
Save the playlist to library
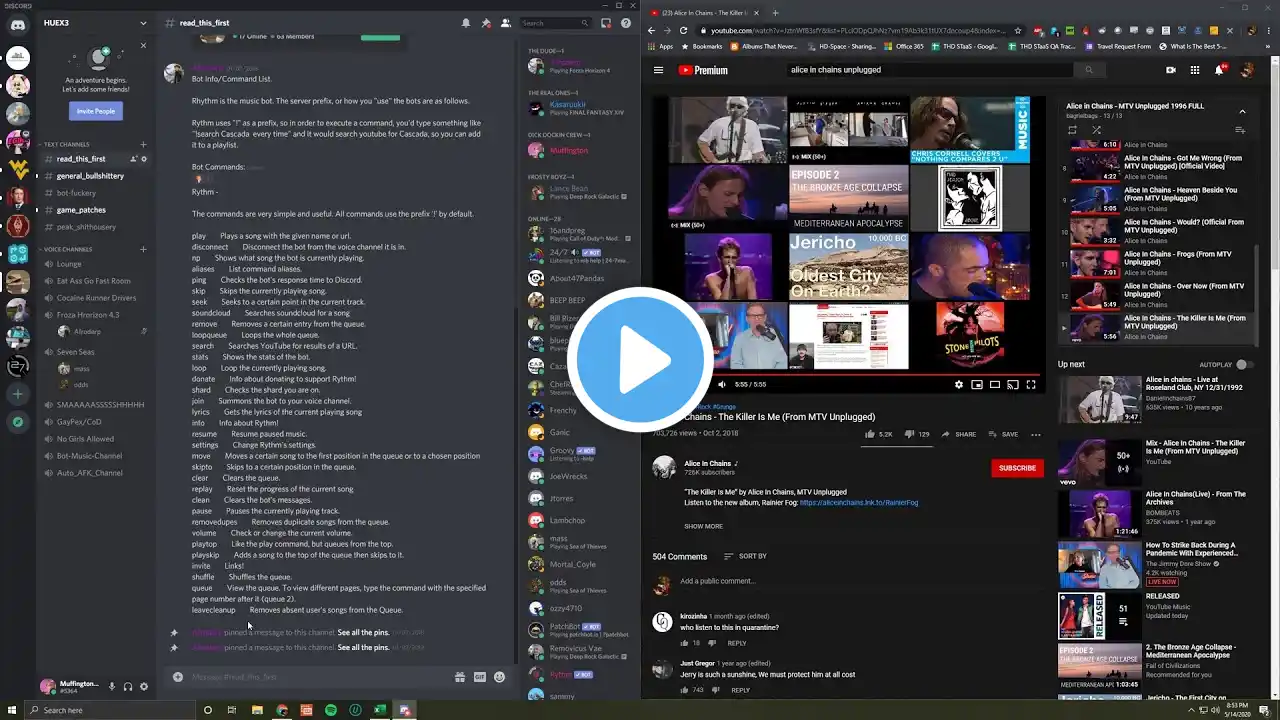point(1240,130)
